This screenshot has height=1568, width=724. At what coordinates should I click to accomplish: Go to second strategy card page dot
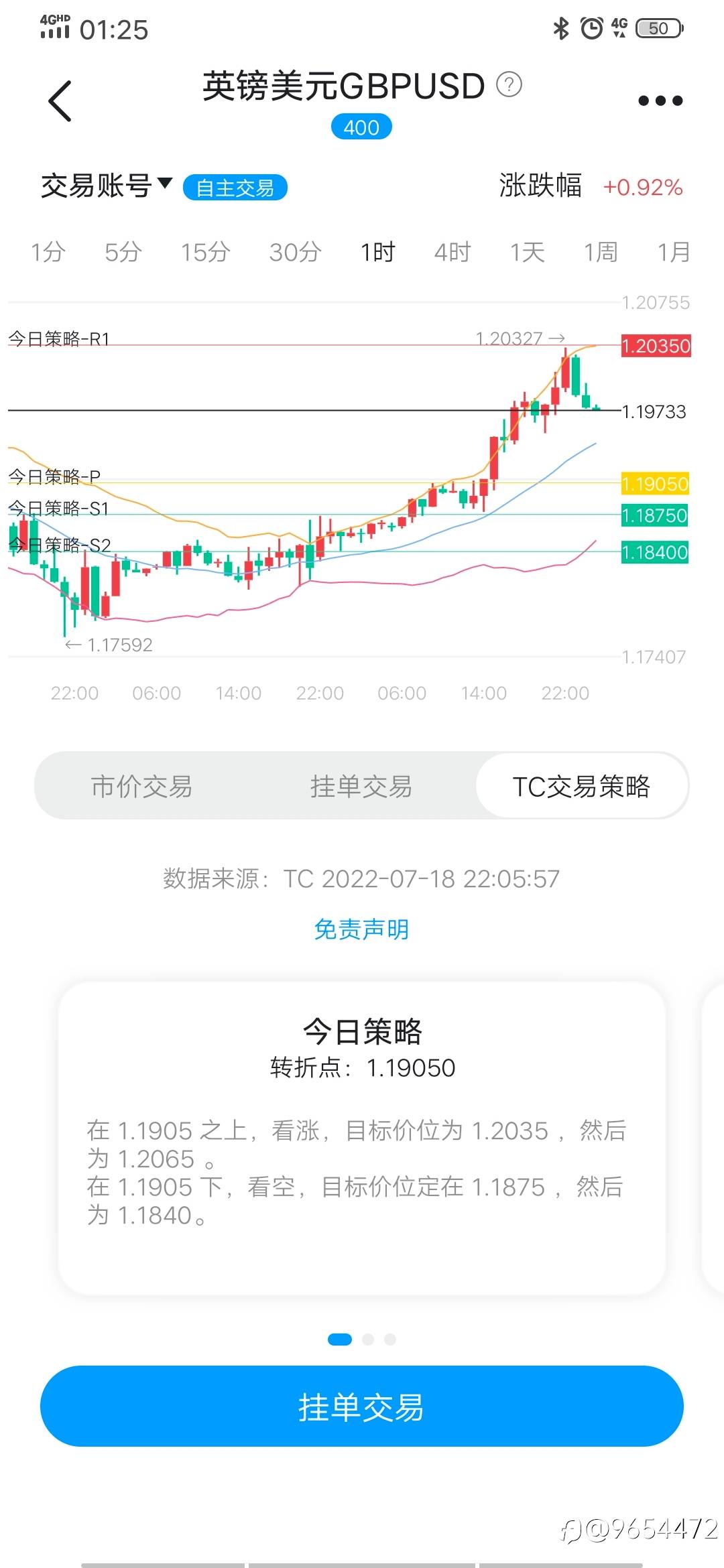coord(368,1339)
